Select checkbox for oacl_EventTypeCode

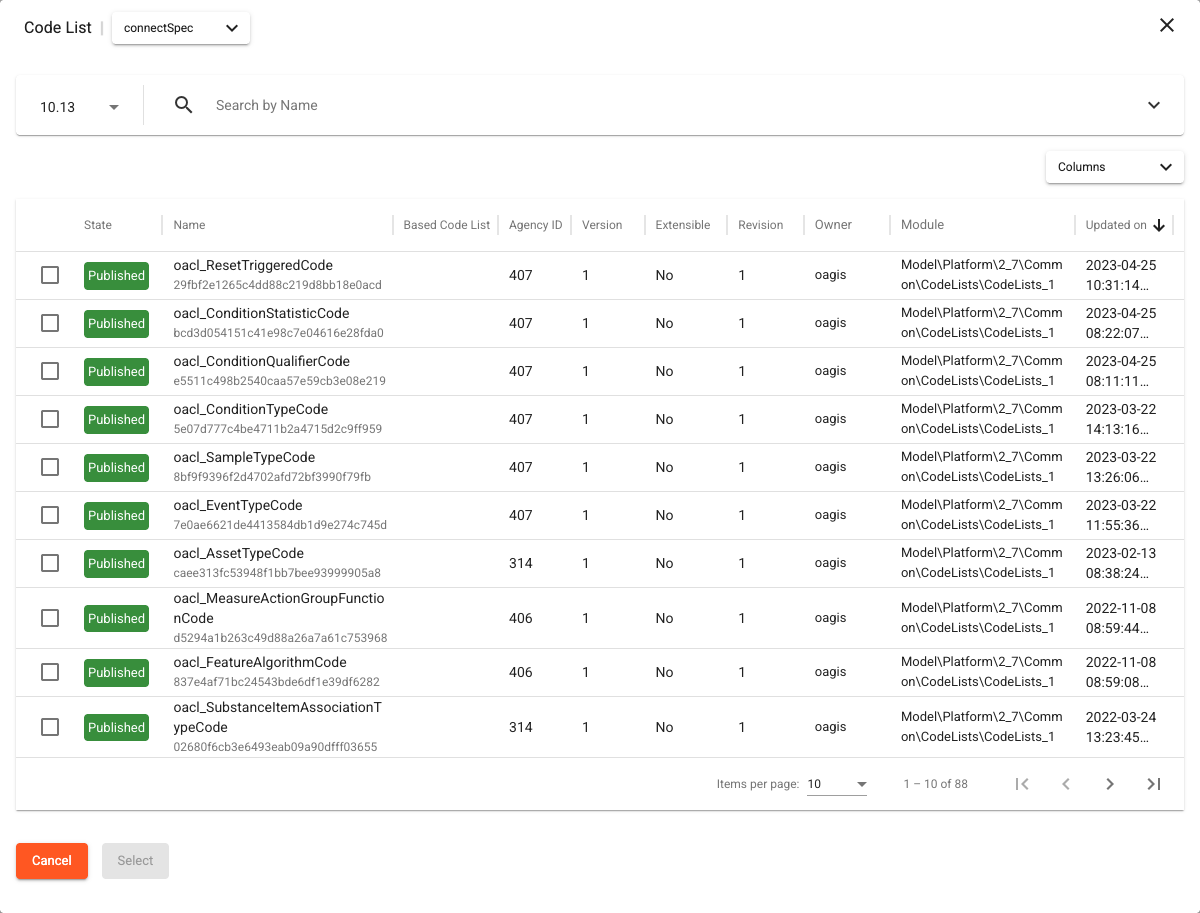pos(50,515)
